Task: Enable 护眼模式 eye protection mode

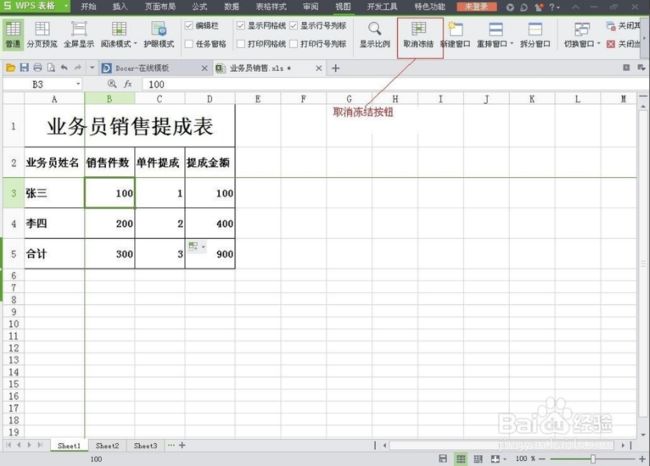Action: point(159,34)
